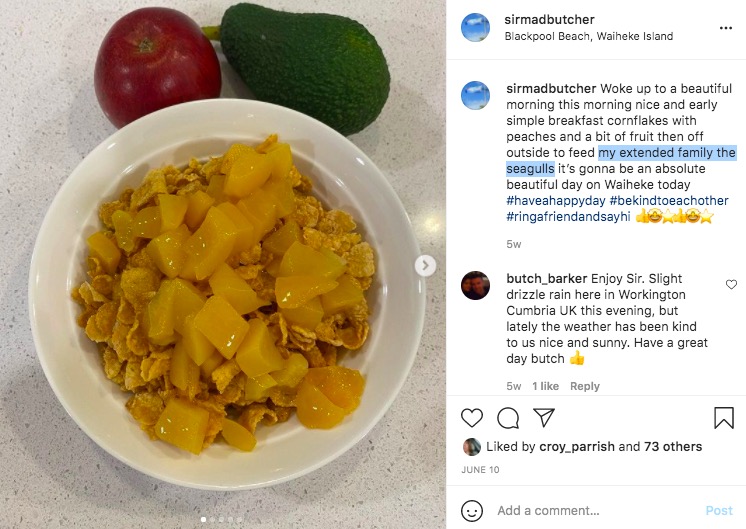Screen dimensions: 746x529
Task: Save post with bookmark icon
Action: coord(724,418)
